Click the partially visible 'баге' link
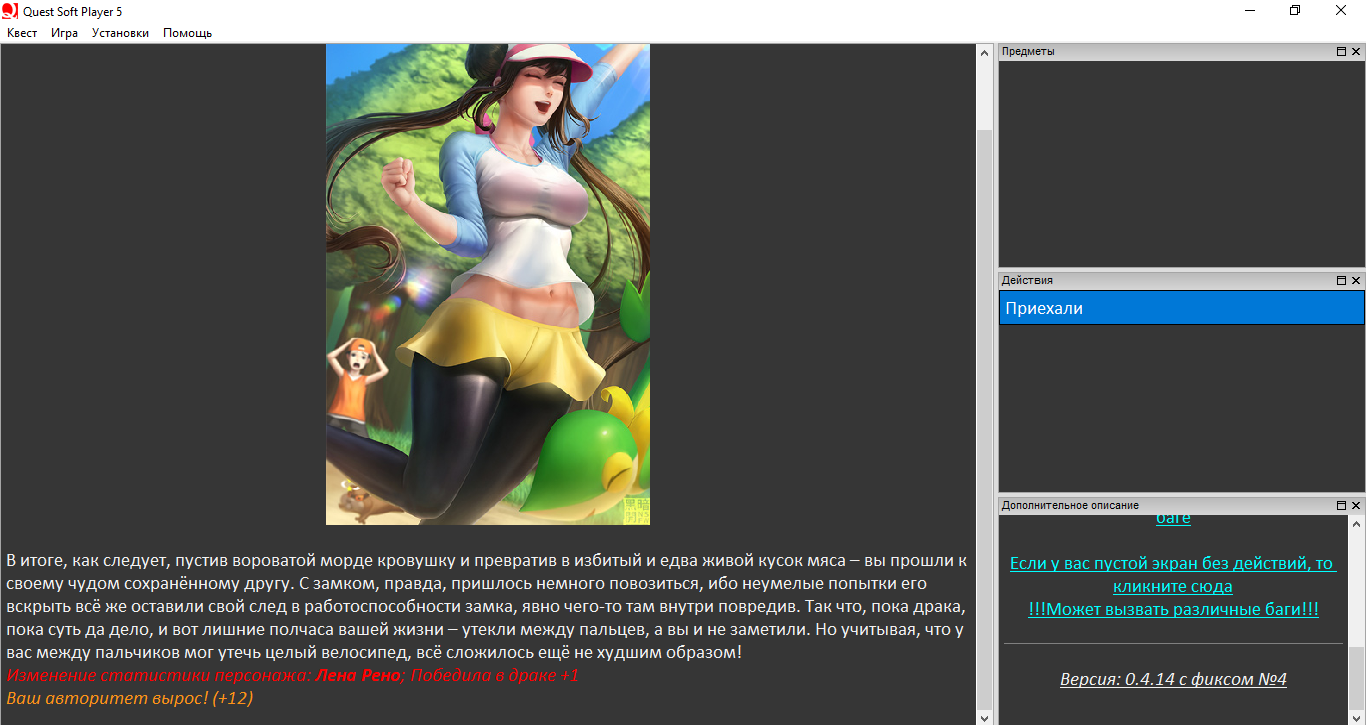Screen dimensions: 1366x725 pyautogui.click(x=1173, y=519)
